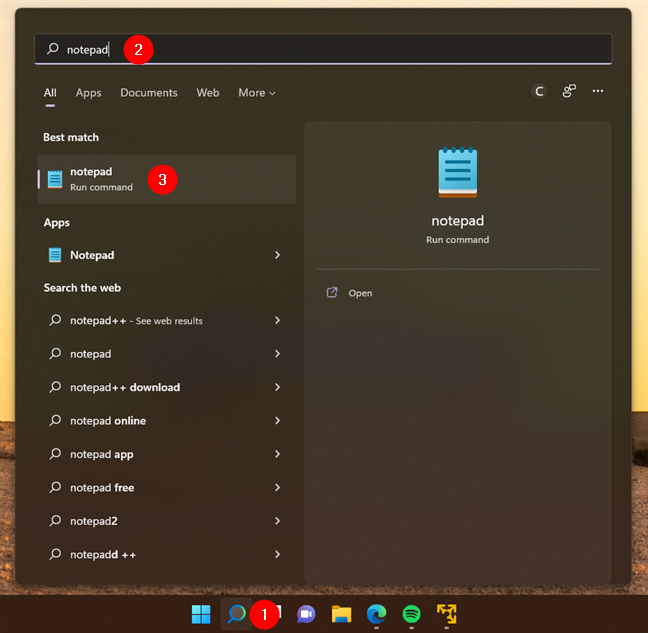Image resolution: width=648 pixels, height=633 pixels.
Task: Open the three-dot options menu
Action: pos(598,91)
